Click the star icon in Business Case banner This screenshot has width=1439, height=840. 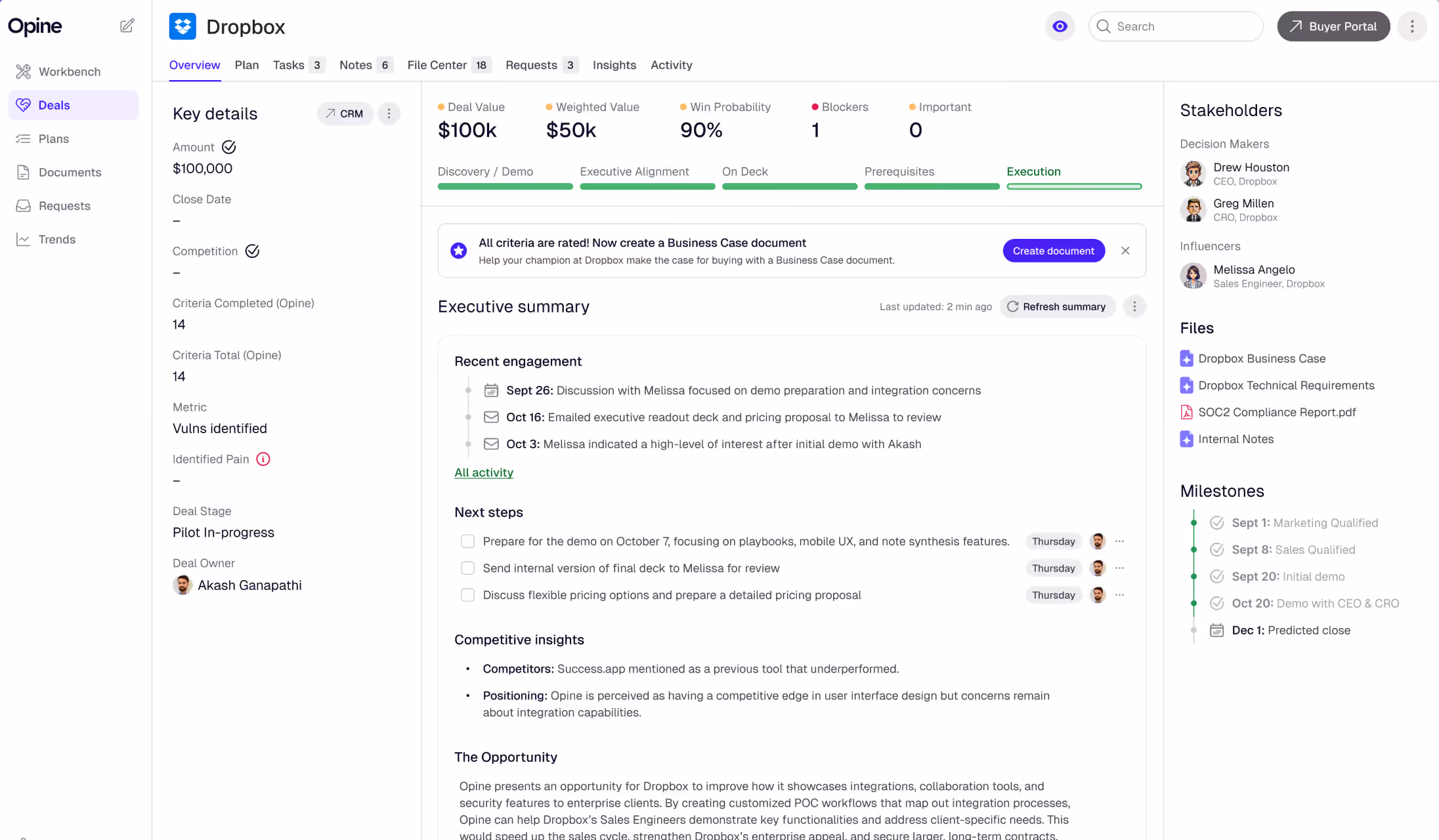coord(459,251)
